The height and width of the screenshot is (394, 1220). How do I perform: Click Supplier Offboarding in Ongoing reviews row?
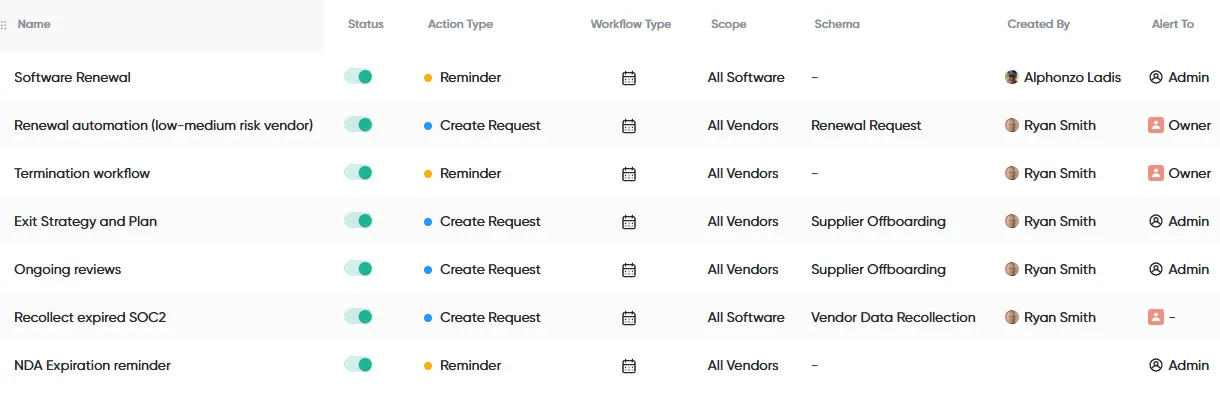click(878, 269)
